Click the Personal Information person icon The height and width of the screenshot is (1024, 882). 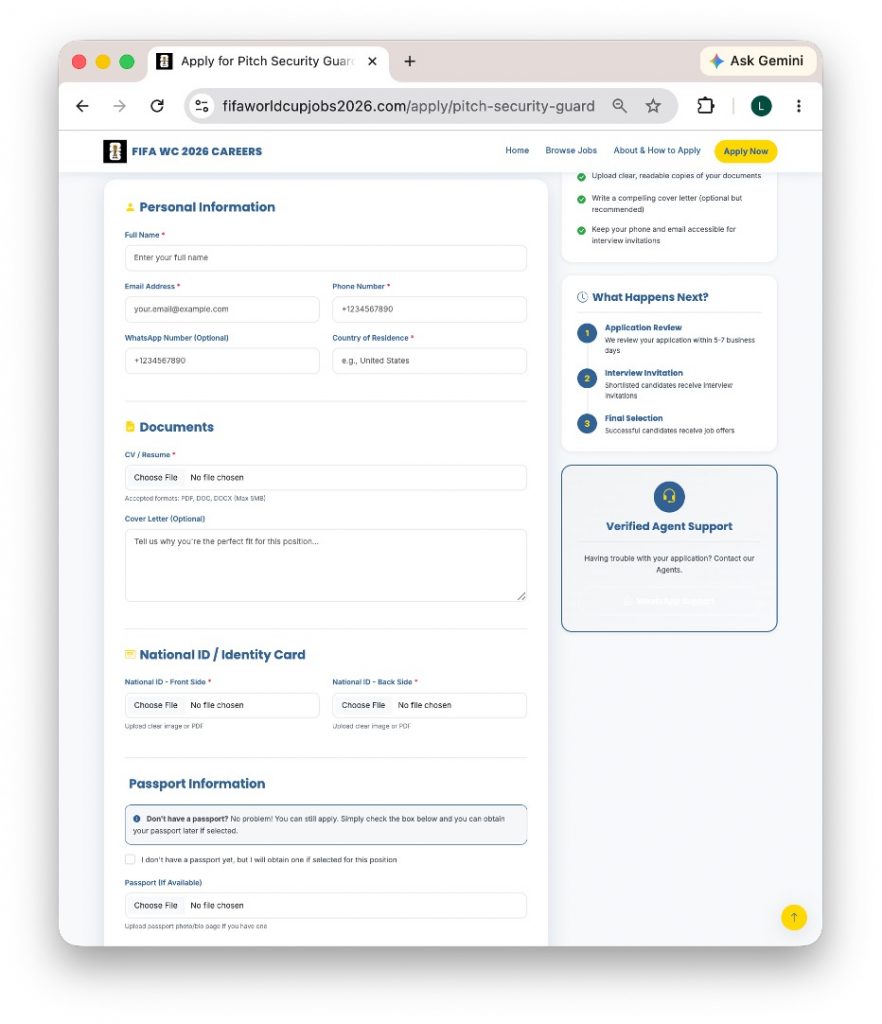(130, 207)
